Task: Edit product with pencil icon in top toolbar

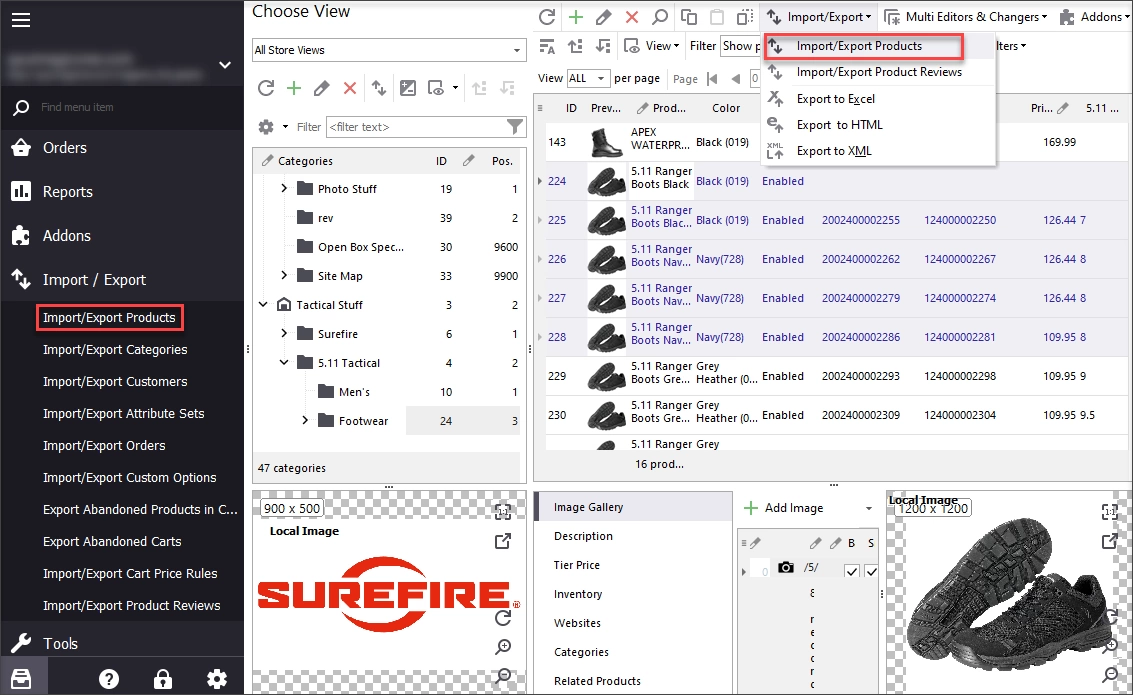Action: (603, 17)
